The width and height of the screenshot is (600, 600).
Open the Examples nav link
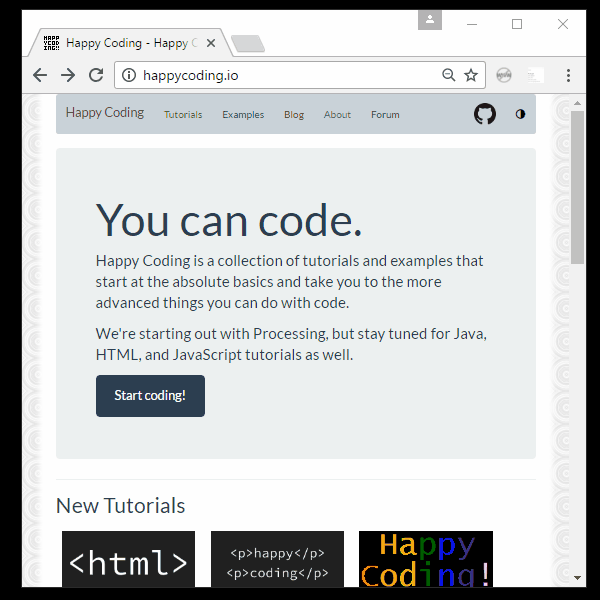tap(243, 114)
